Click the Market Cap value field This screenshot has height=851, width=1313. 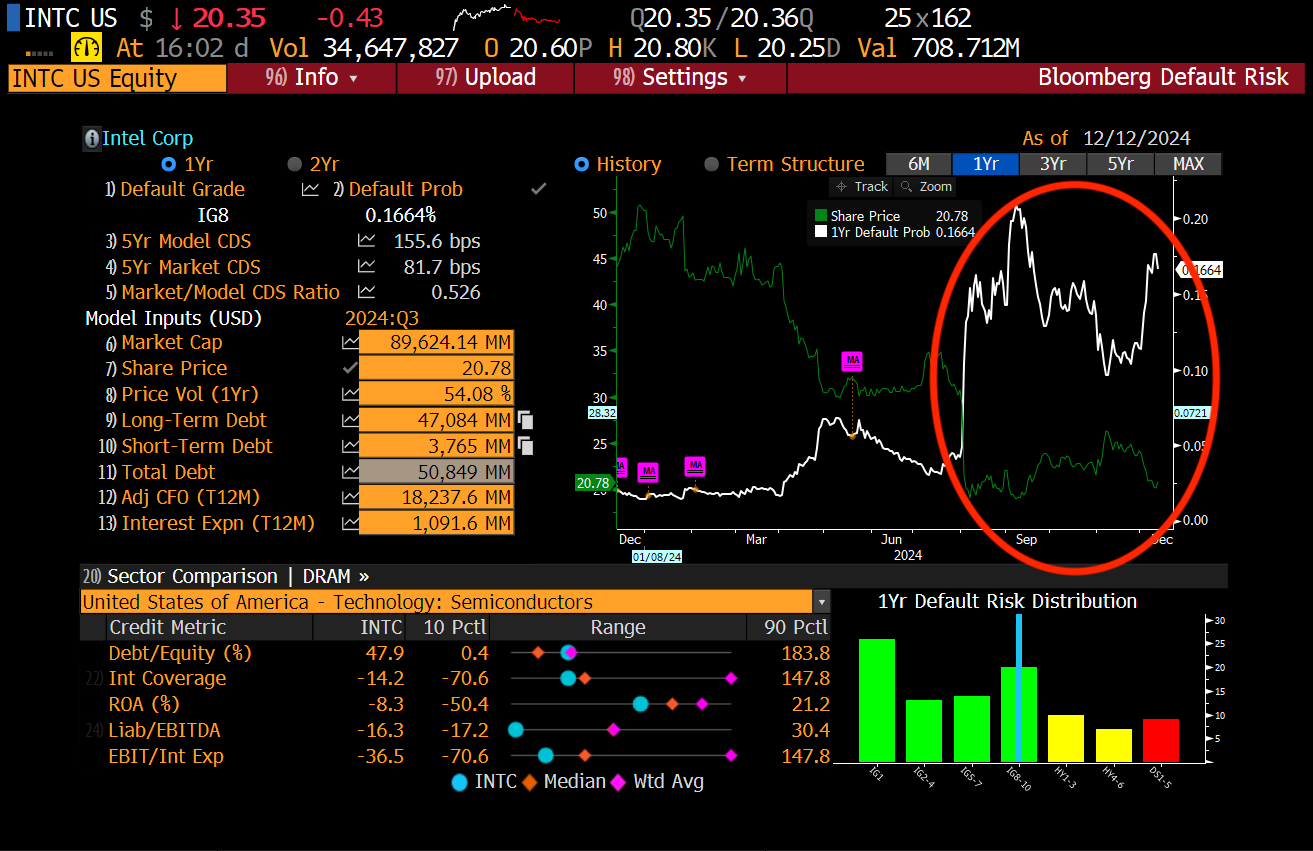click(x=436, y=343)
